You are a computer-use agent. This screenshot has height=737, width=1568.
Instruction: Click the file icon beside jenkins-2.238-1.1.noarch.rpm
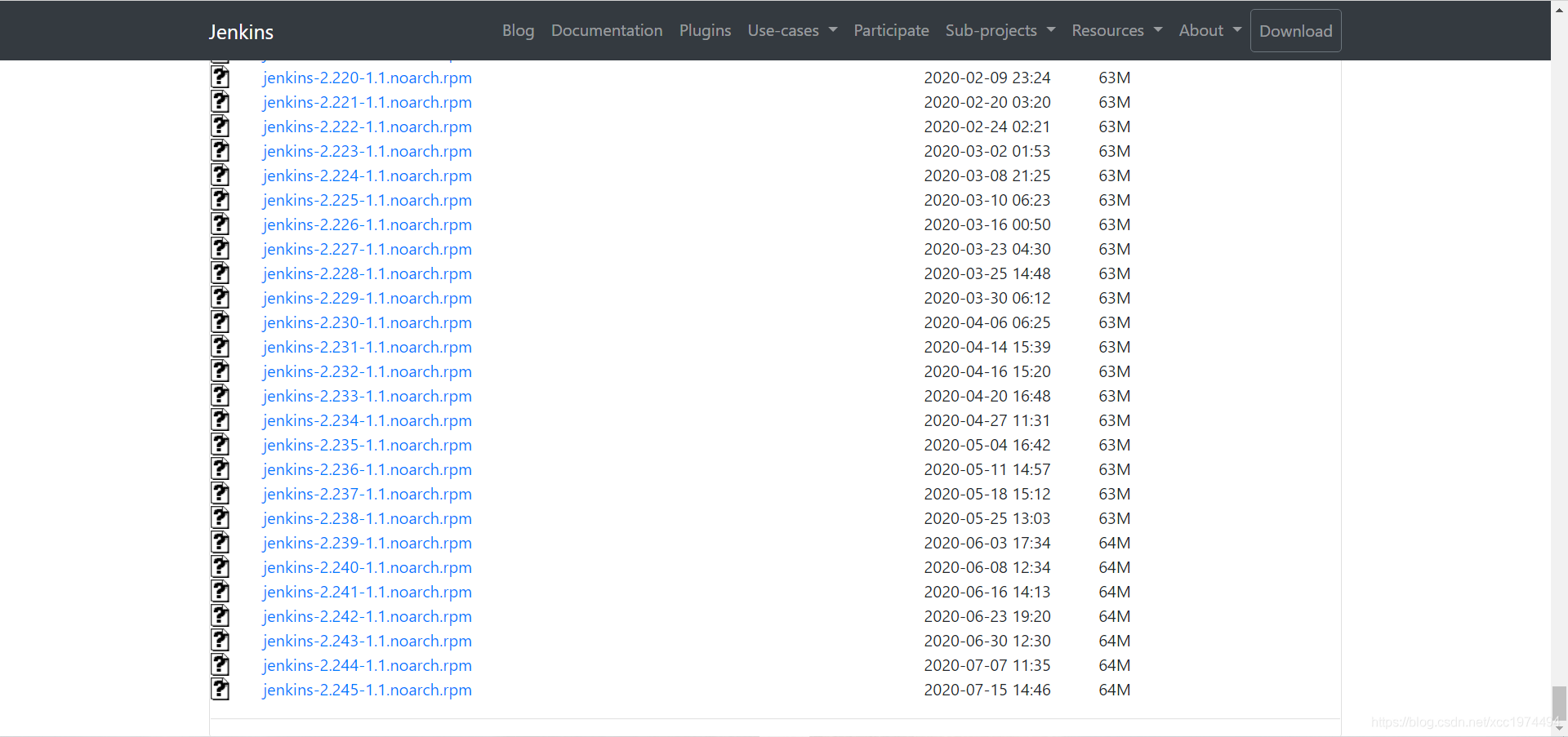[x=220, y=518]
